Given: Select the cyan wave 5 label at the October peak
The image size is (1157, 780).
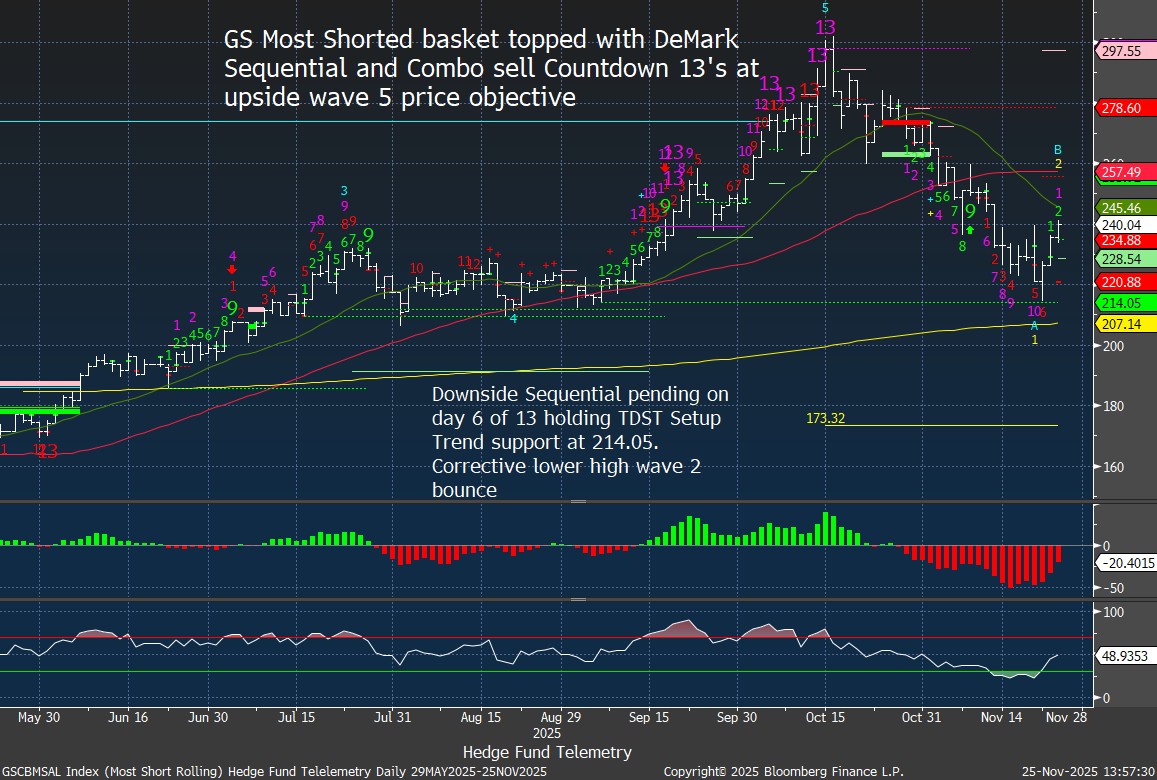Looking at the screenshot, I should coord(825,8).
